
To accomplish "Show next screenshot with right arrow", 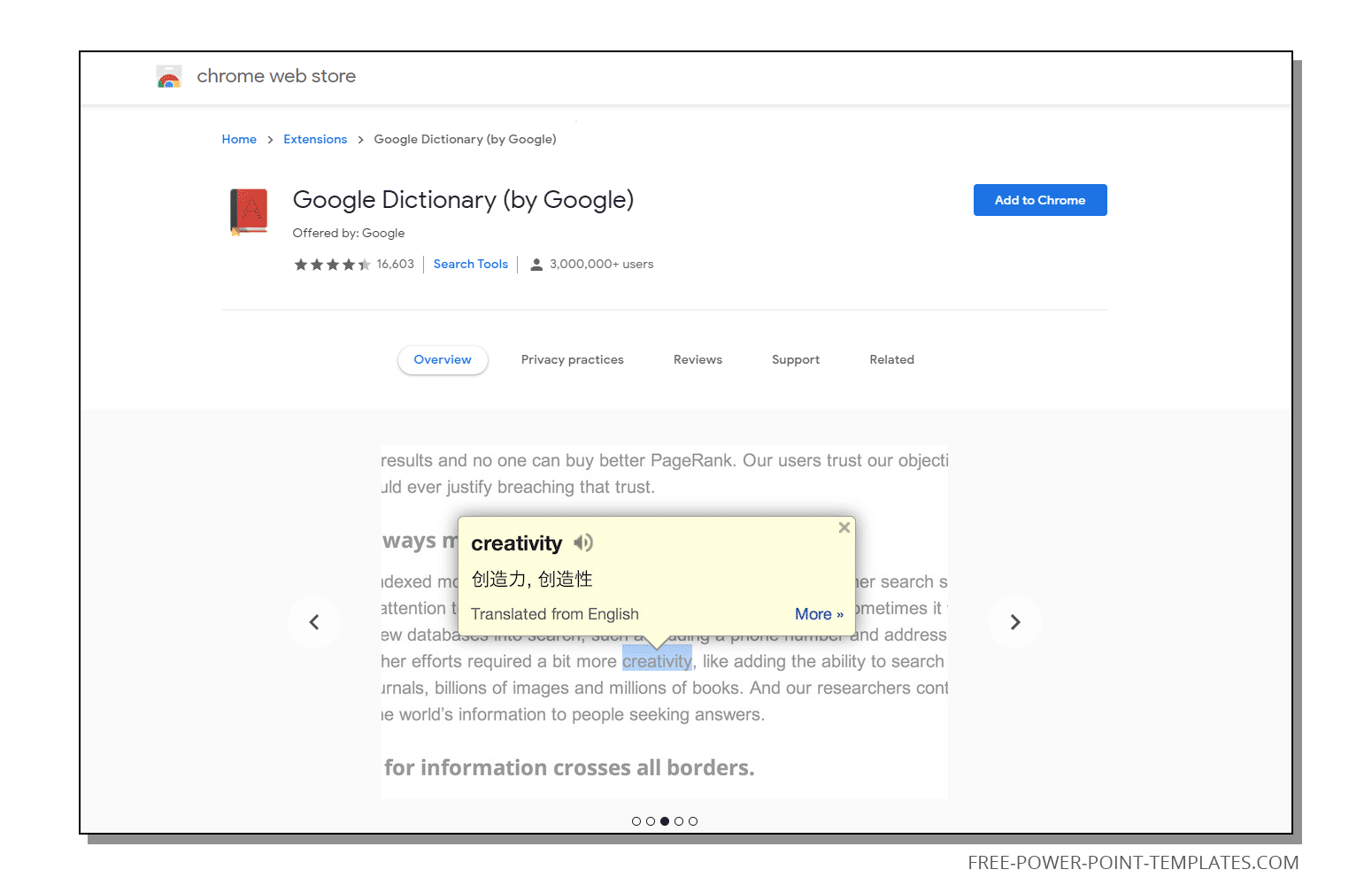I will pyautogui.click(x=1015, y=622).
